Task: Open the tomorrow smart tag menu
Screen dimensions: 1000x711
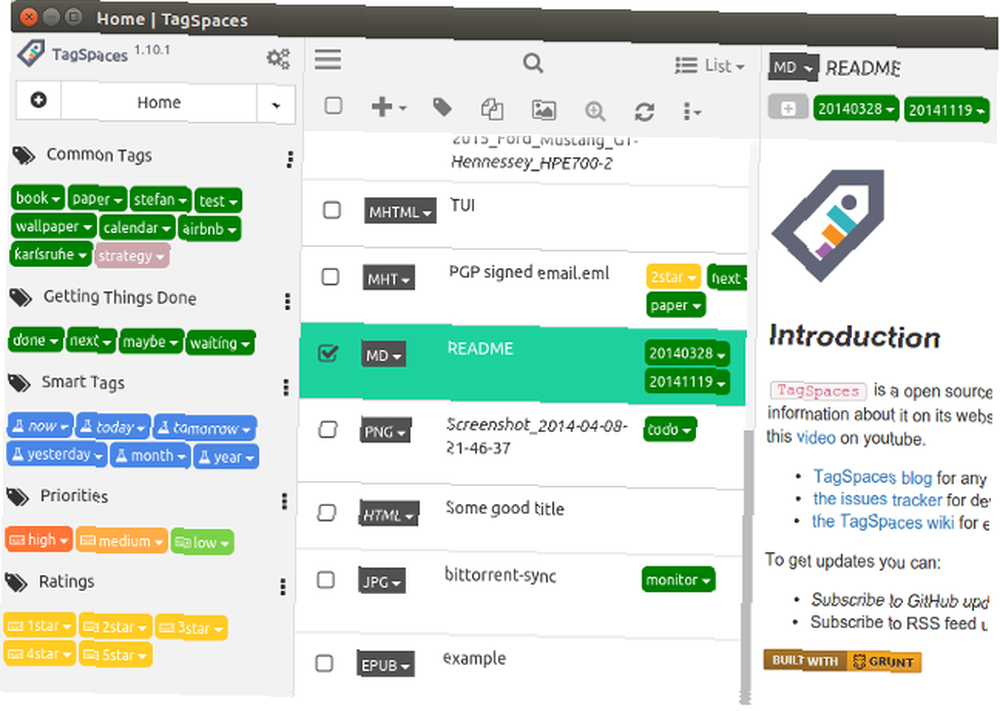Action: click(205, 428)
